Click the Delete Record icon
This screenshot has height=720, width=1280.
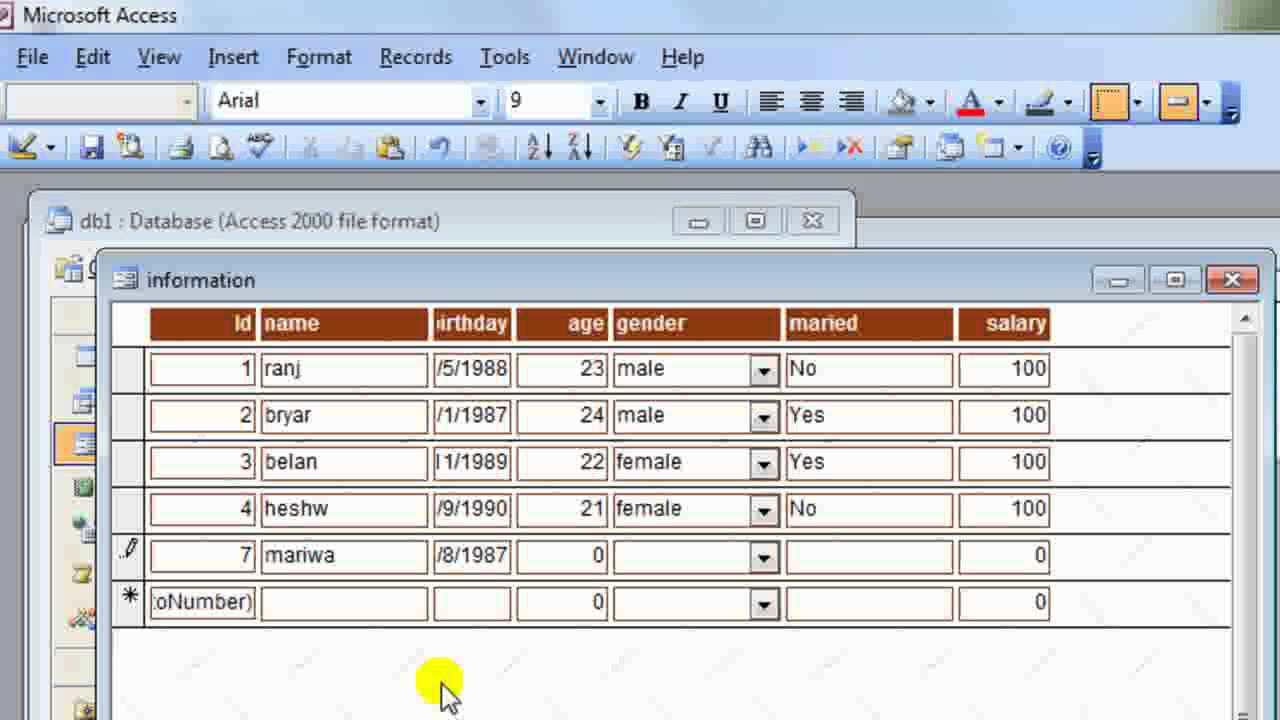coord(849,148)
